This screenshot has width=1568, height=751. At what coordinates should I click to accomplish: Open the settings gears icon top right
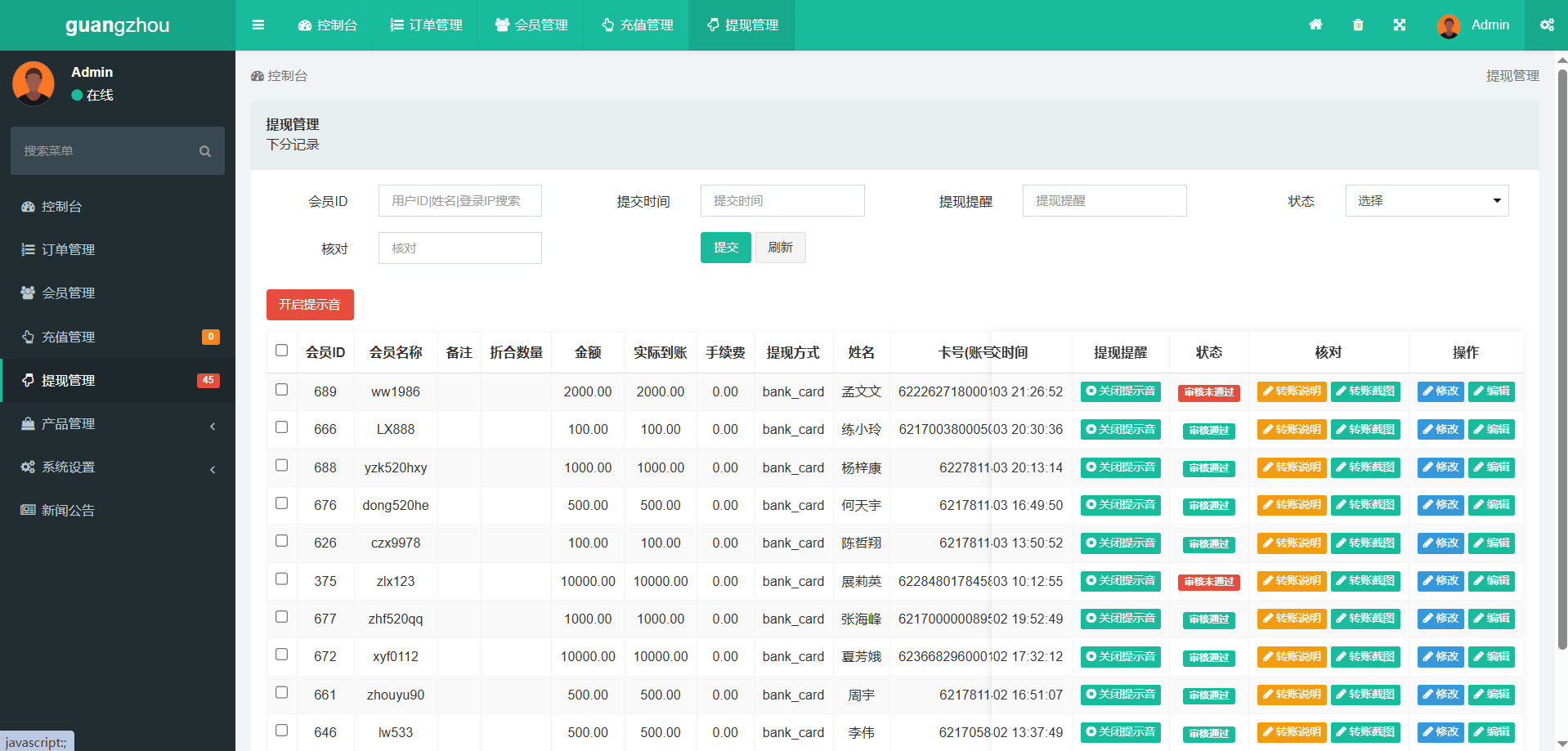click(1547, 25)
